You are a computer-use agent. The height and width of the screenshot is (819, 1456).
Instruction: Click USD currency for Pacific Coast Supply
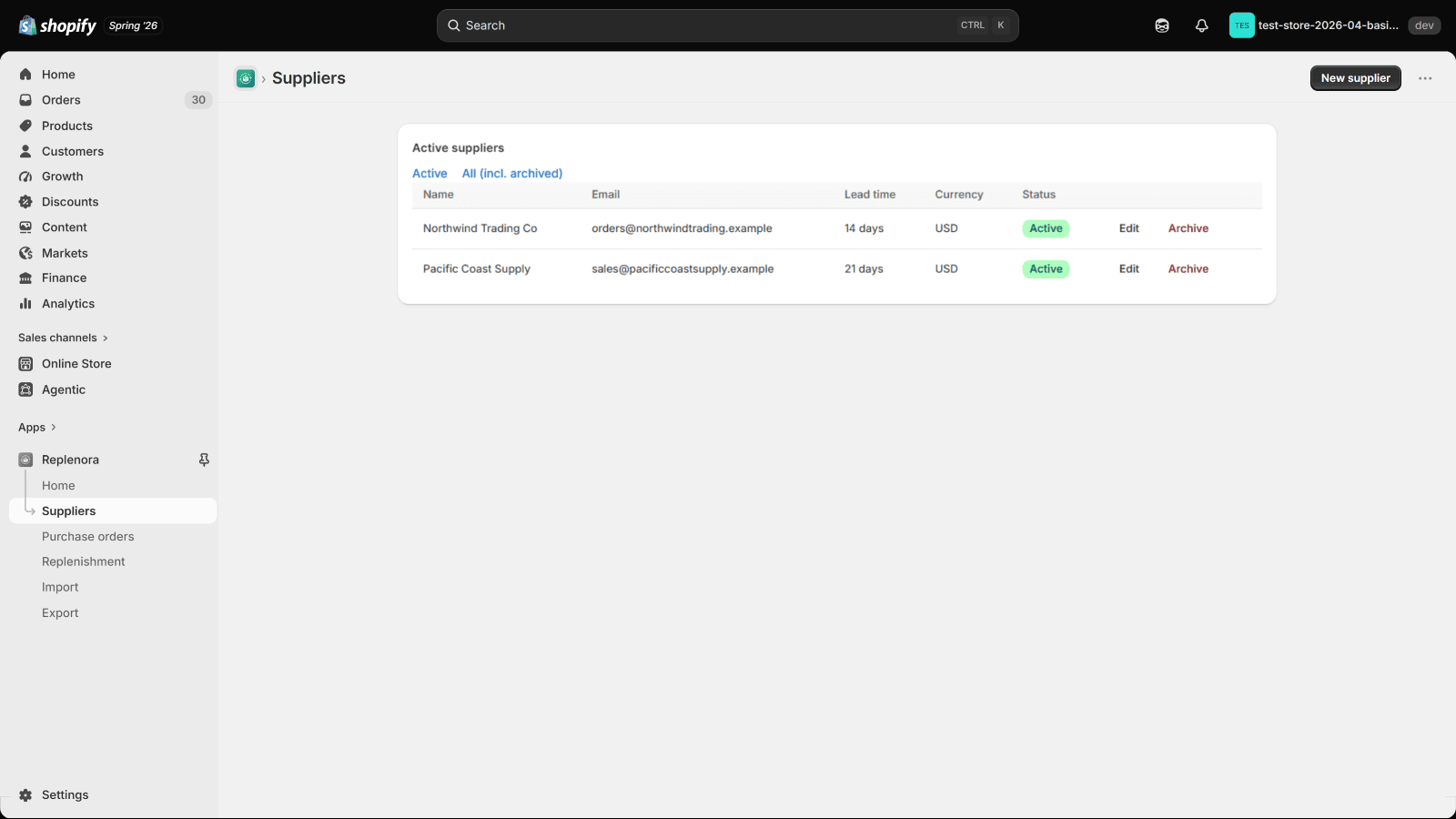click(x=946, y=269)
